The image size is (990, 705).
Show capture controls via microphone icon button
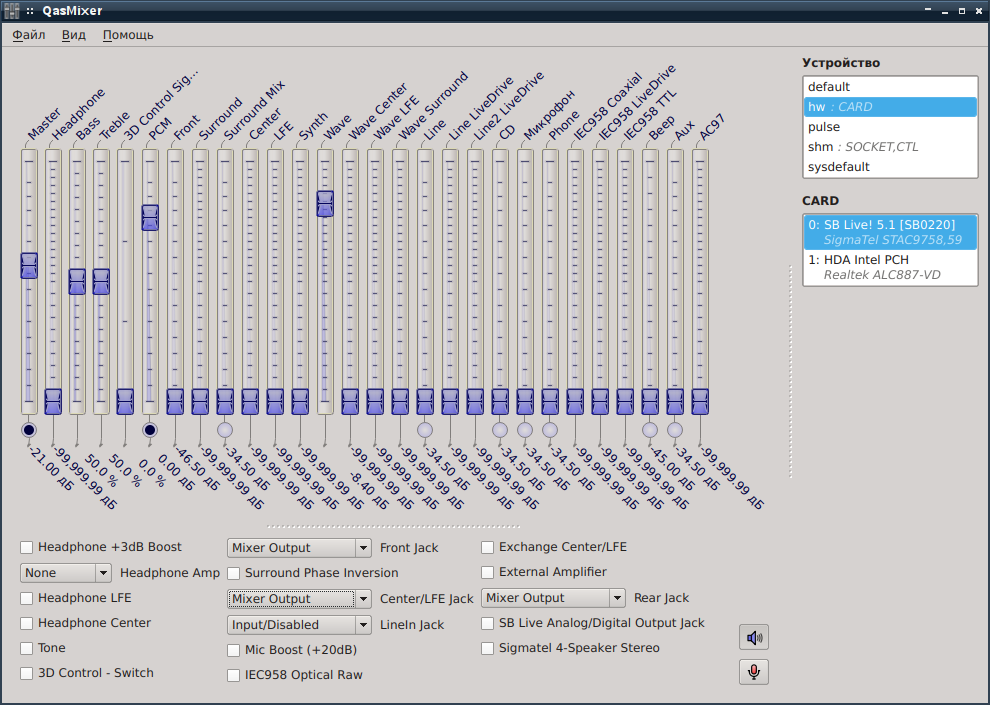pos(753,672)
